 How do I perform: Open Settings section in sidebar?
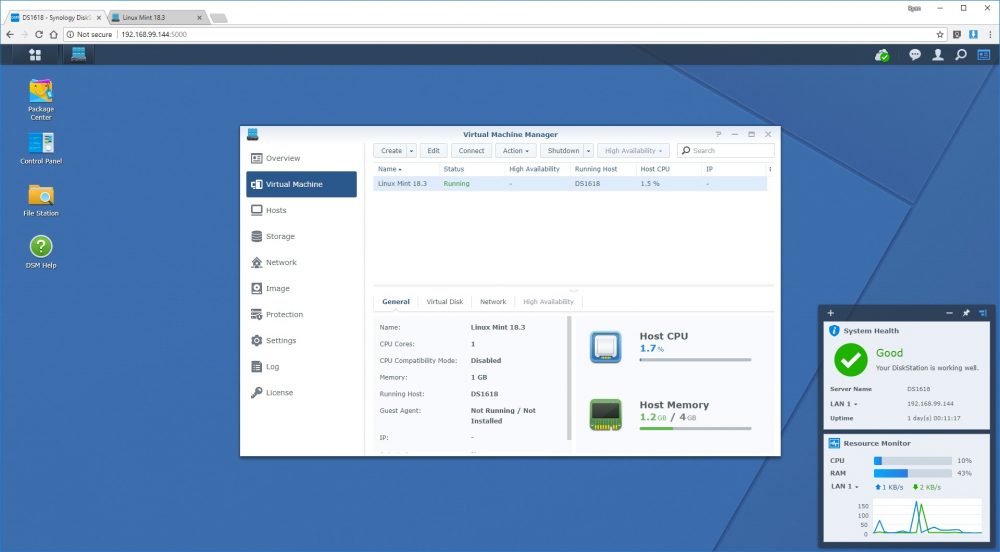tap(301, 341)
